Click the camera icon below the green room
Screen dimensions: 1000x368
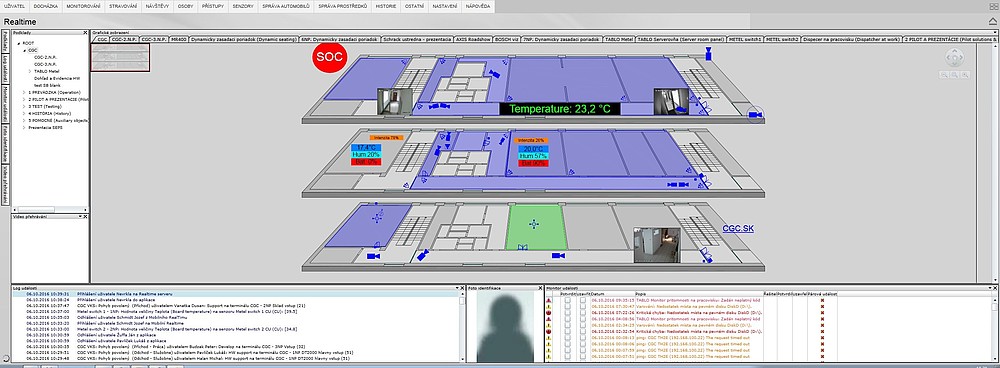pos(558,255)
